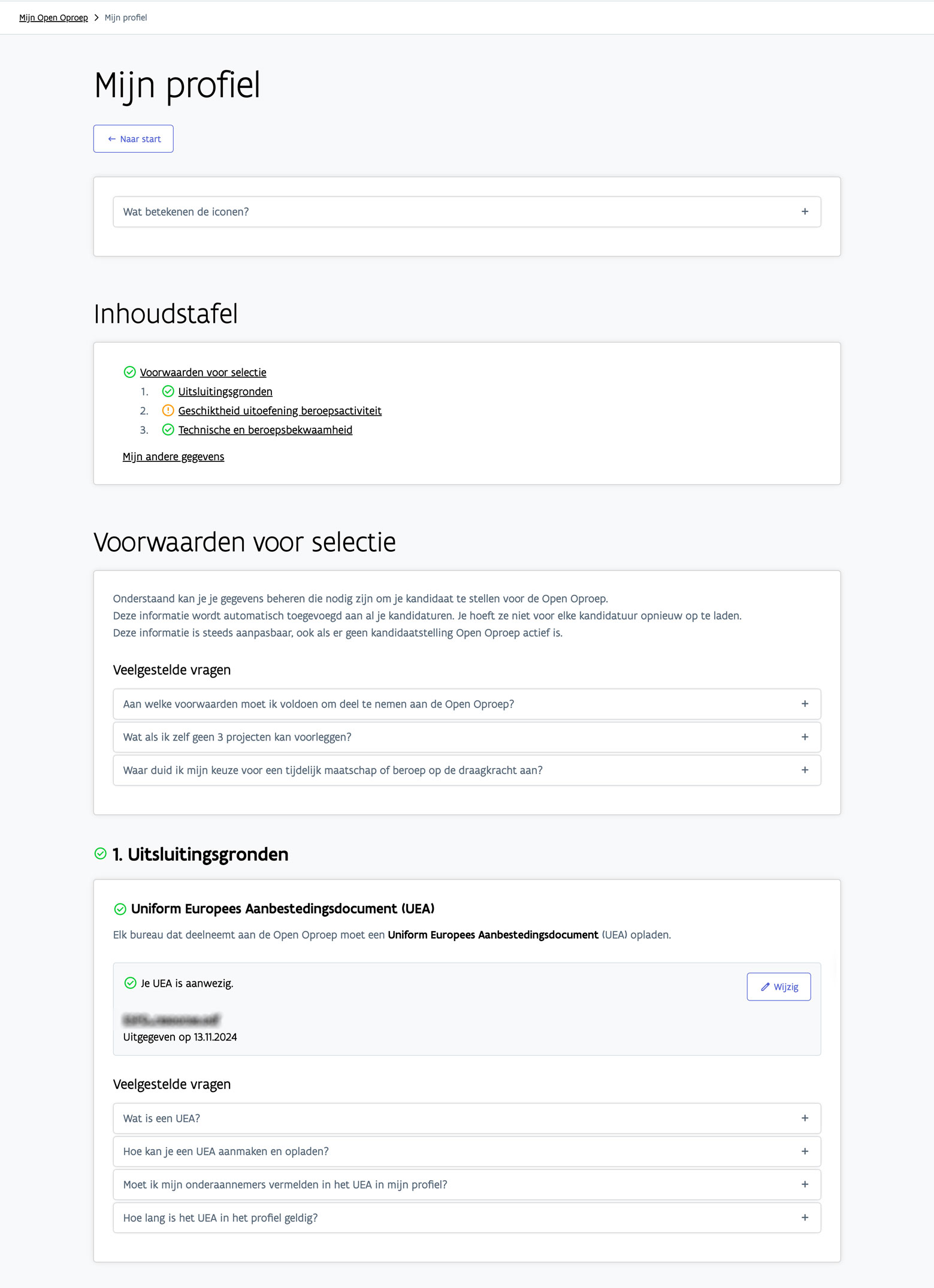Image resolution: width=934 pixels, height=1288 pixels.
Task: Click the orange warning icon next to Geschiktheid
Action: click(168, 410)
